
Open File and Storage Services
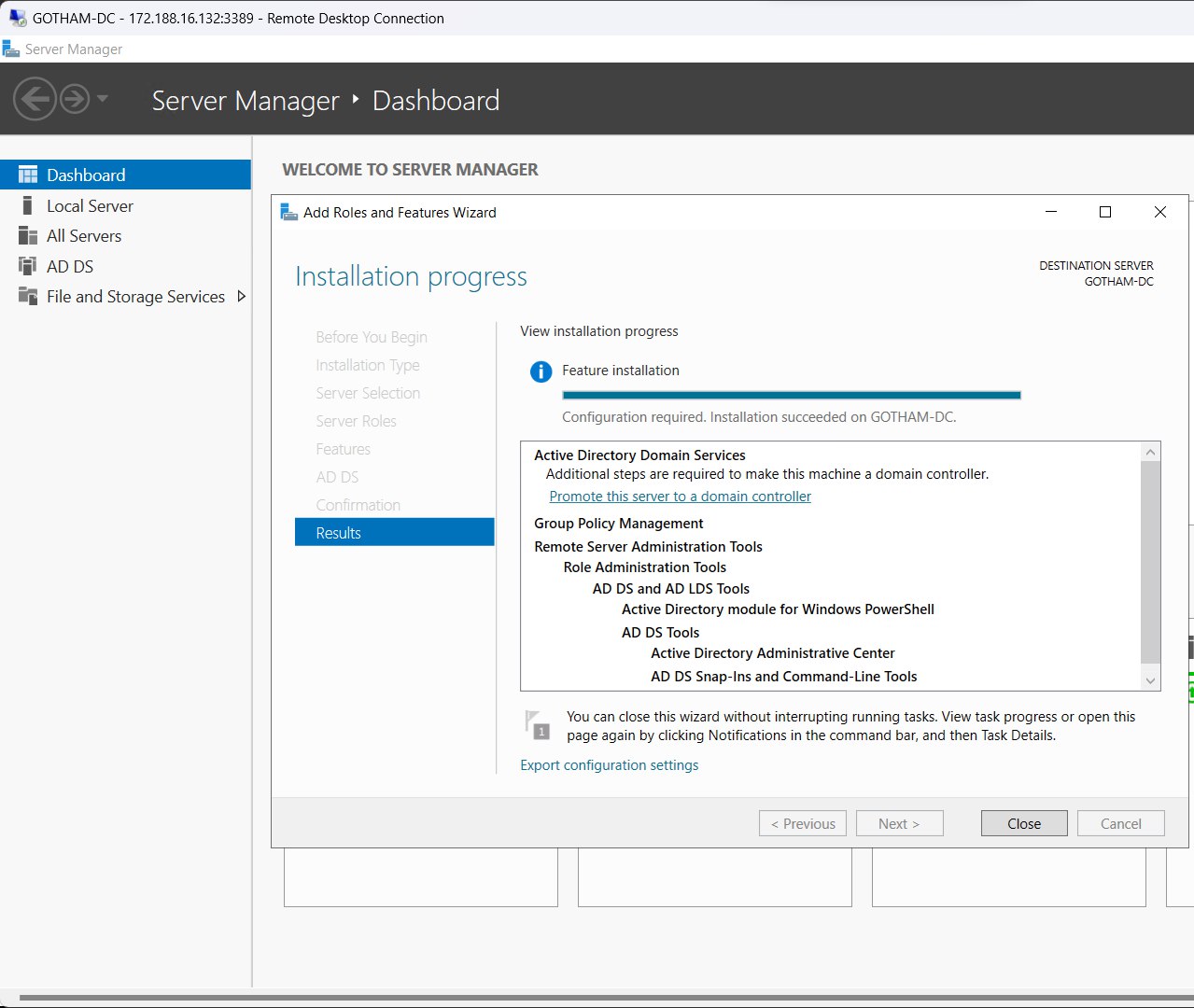[x=135, y=296]
